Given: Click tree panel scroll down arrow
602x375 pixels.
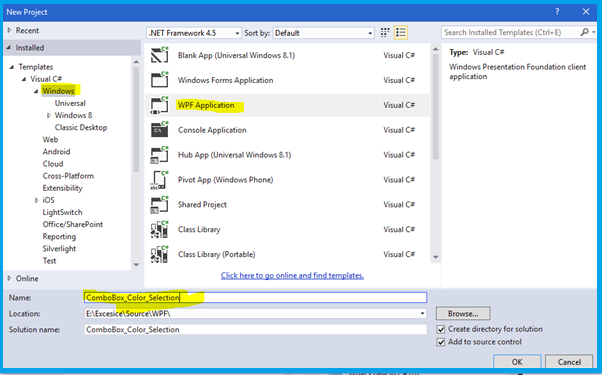Looking at the screenshot, I should pos(136,264).
